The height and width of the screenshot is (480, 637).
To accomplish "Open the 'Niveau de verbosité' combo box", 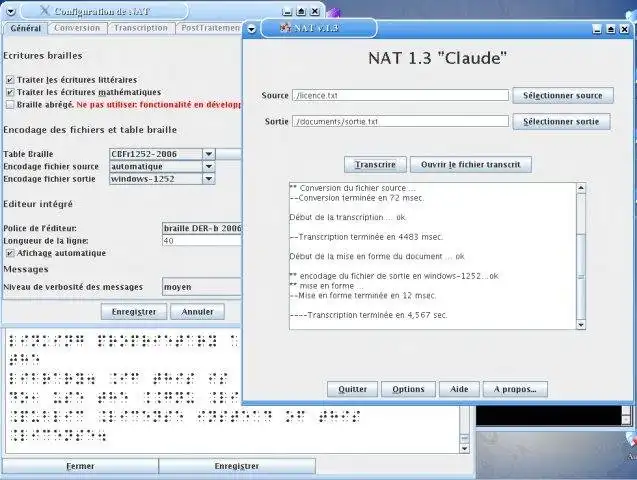I will click(202, 287).
